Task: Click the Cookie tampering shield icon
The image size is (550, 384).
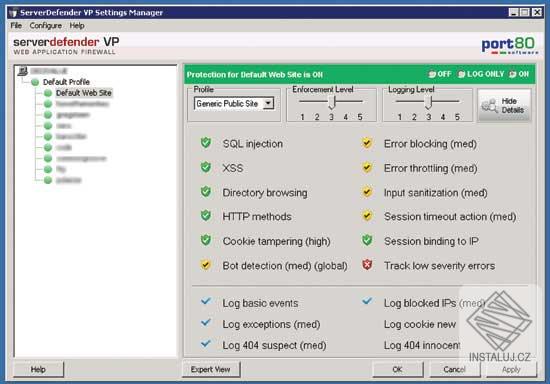Action: [x=206, y=241]
